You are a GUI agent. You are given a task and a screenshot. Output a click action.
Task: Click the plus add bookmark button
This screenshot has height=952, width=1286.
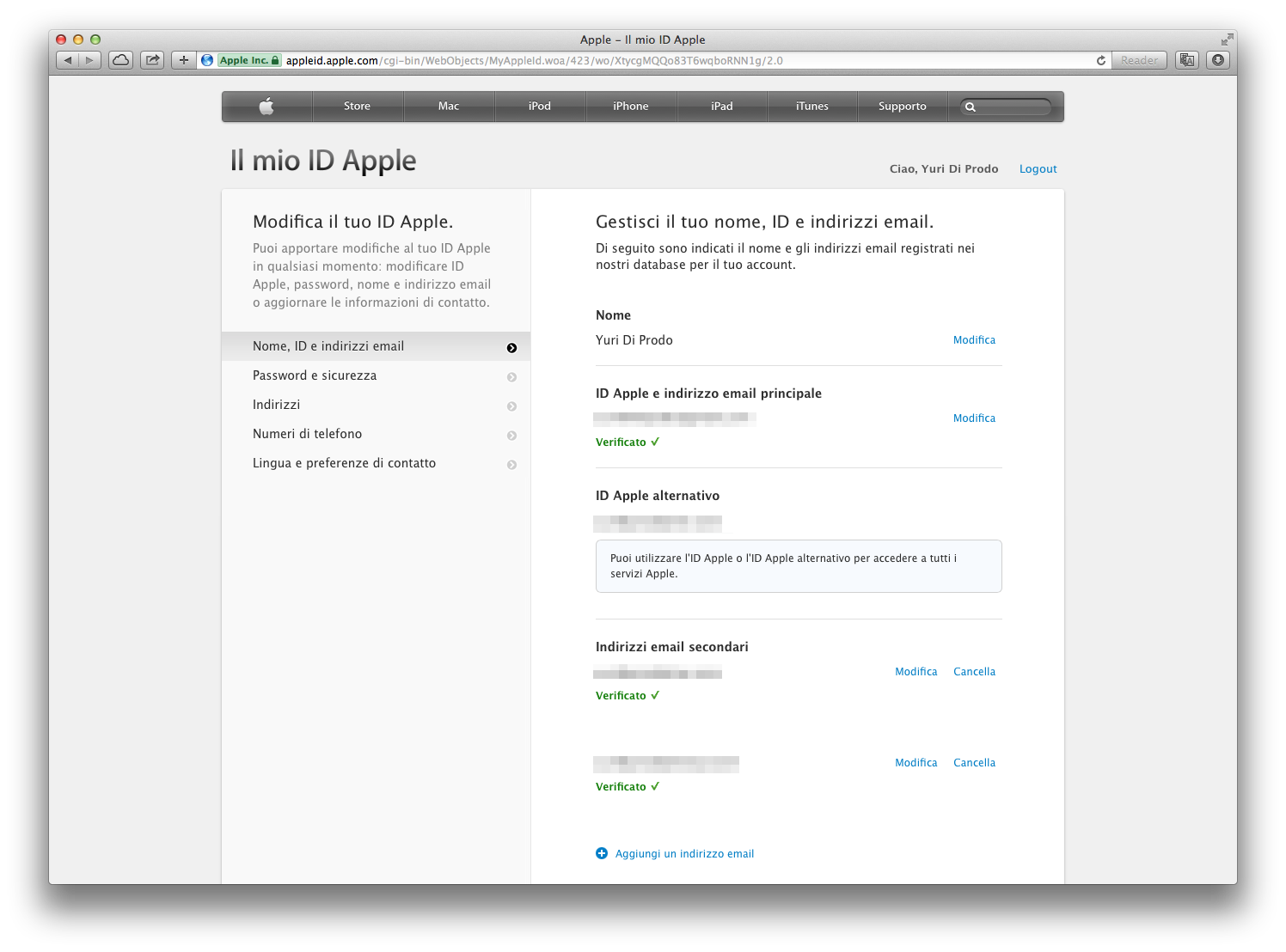(x=183, y=60)
